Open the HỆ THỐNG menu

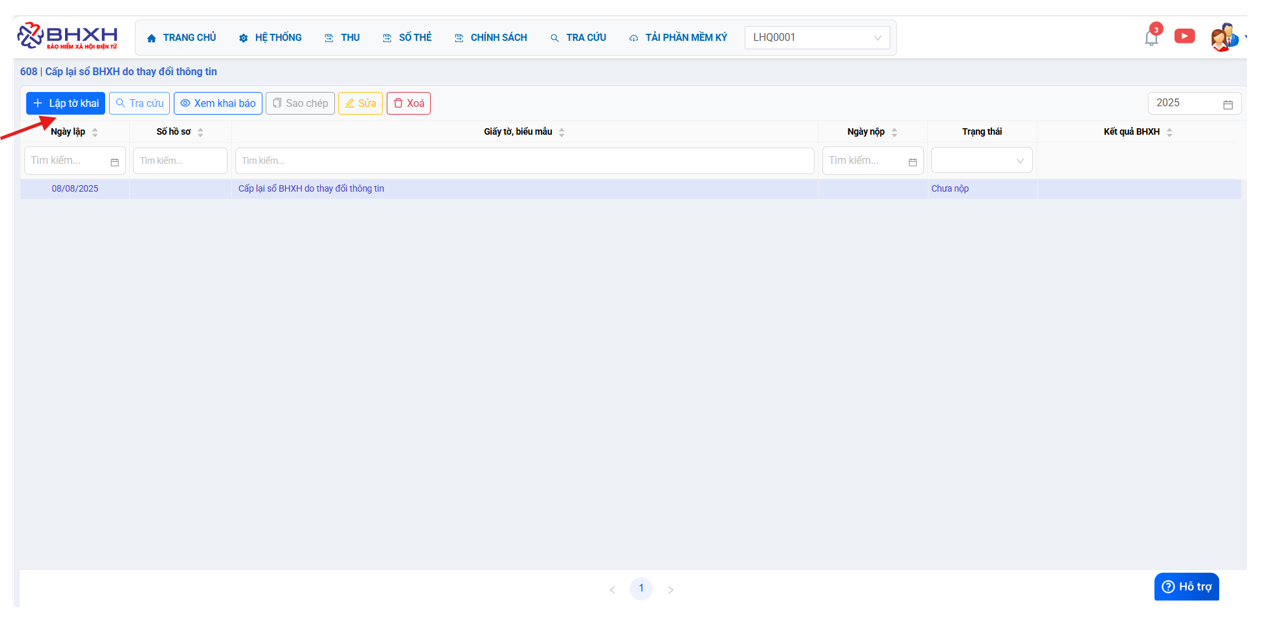270,38
